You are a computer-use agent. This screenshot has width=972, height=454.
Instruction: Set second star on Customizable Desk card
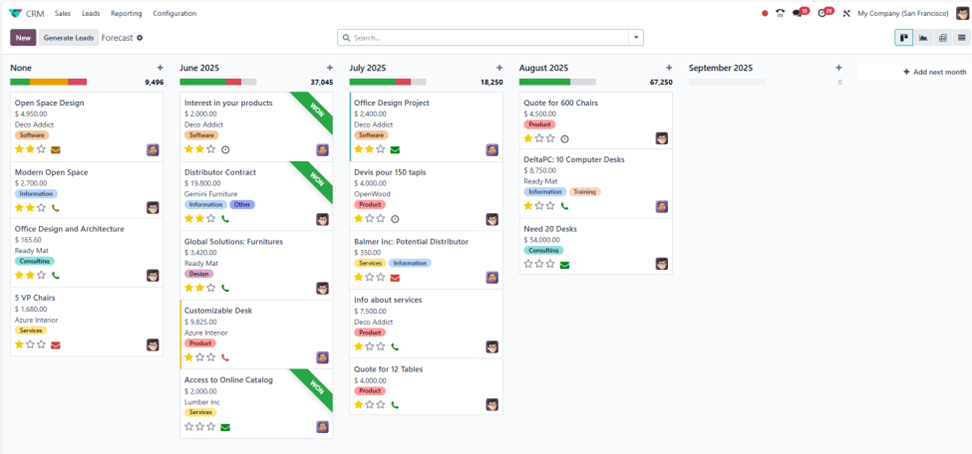click(x=199, y=357)
